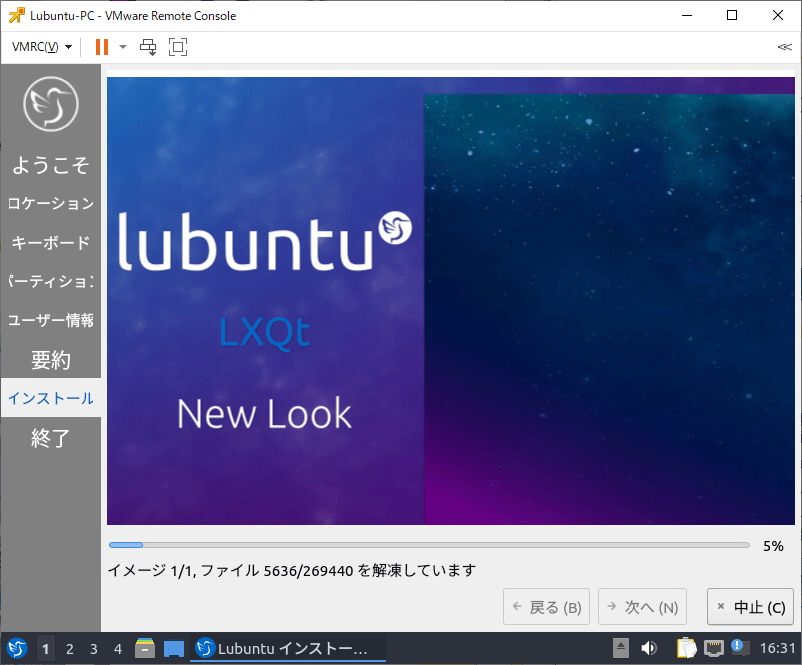
Task: Focus the Lubuntu インストー... taskbar window
Action: pyautogui.click(x=288, y=649)
